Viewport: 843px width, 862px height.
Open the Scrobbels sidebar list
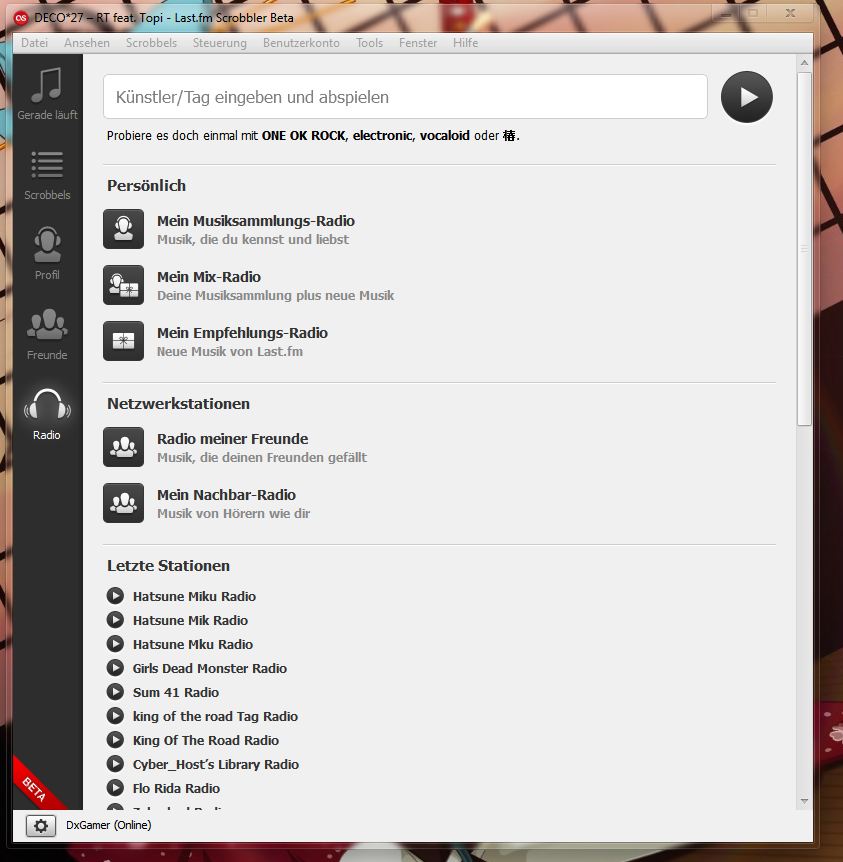47,175
